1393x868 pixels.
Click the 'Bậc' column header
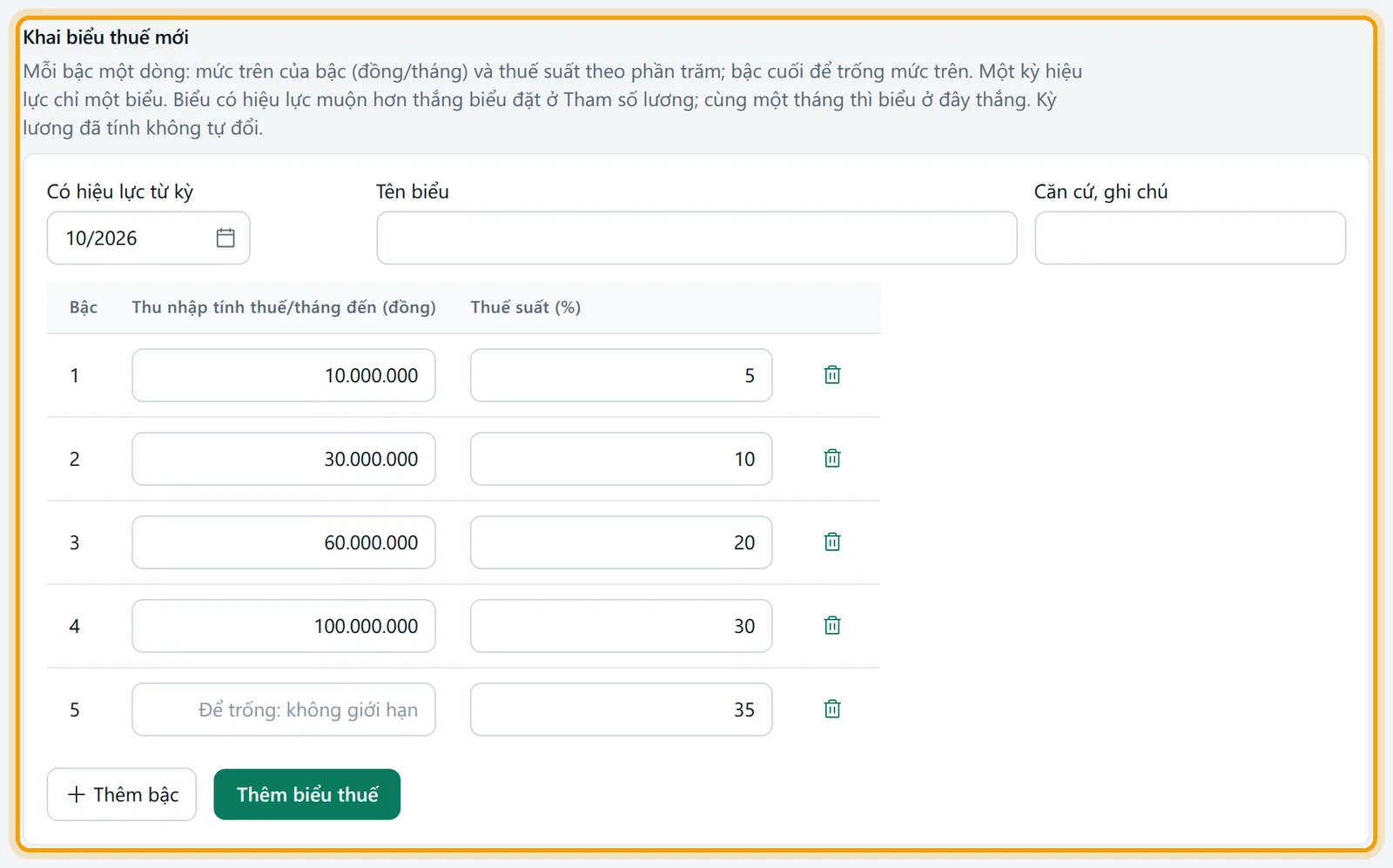tap(84, 307)
